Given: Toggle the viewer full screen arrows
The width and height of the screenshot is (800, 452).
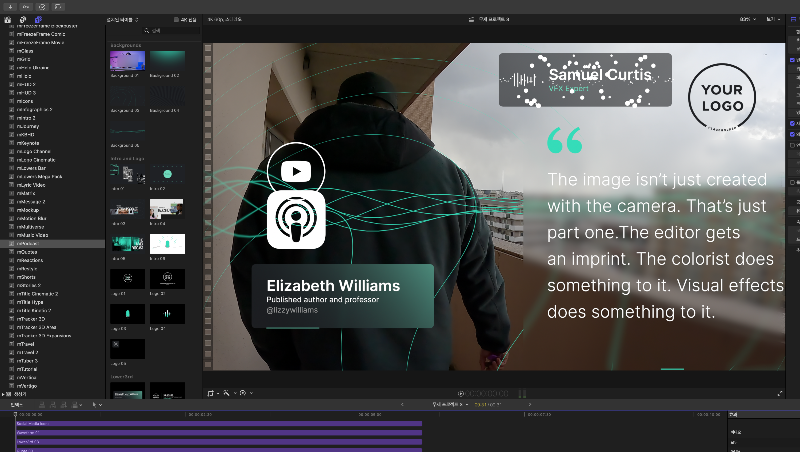Looking at the screenshot, I should (780, 393).
